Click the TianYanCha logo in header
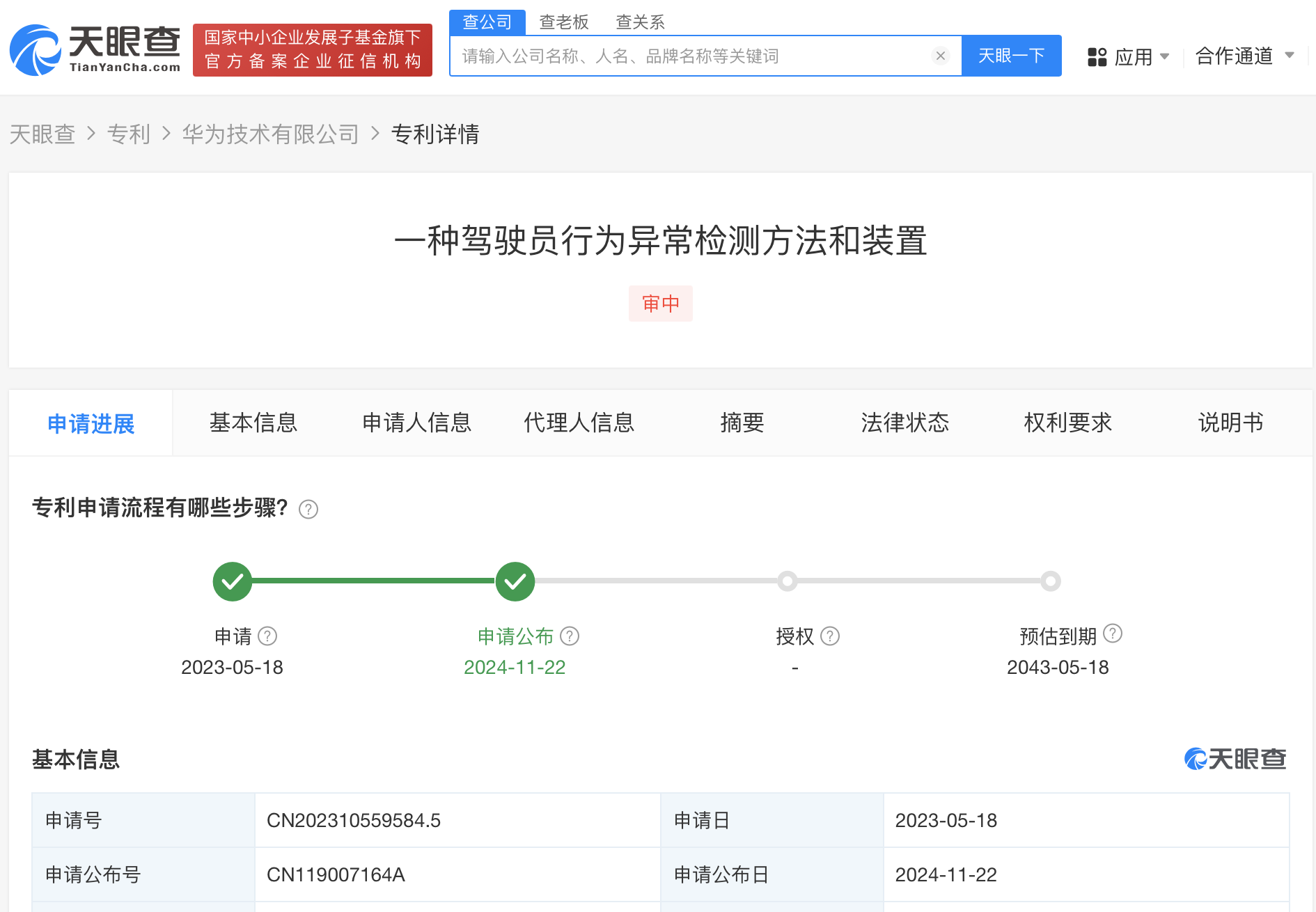The image size is (1316, 912). (95, 49)
